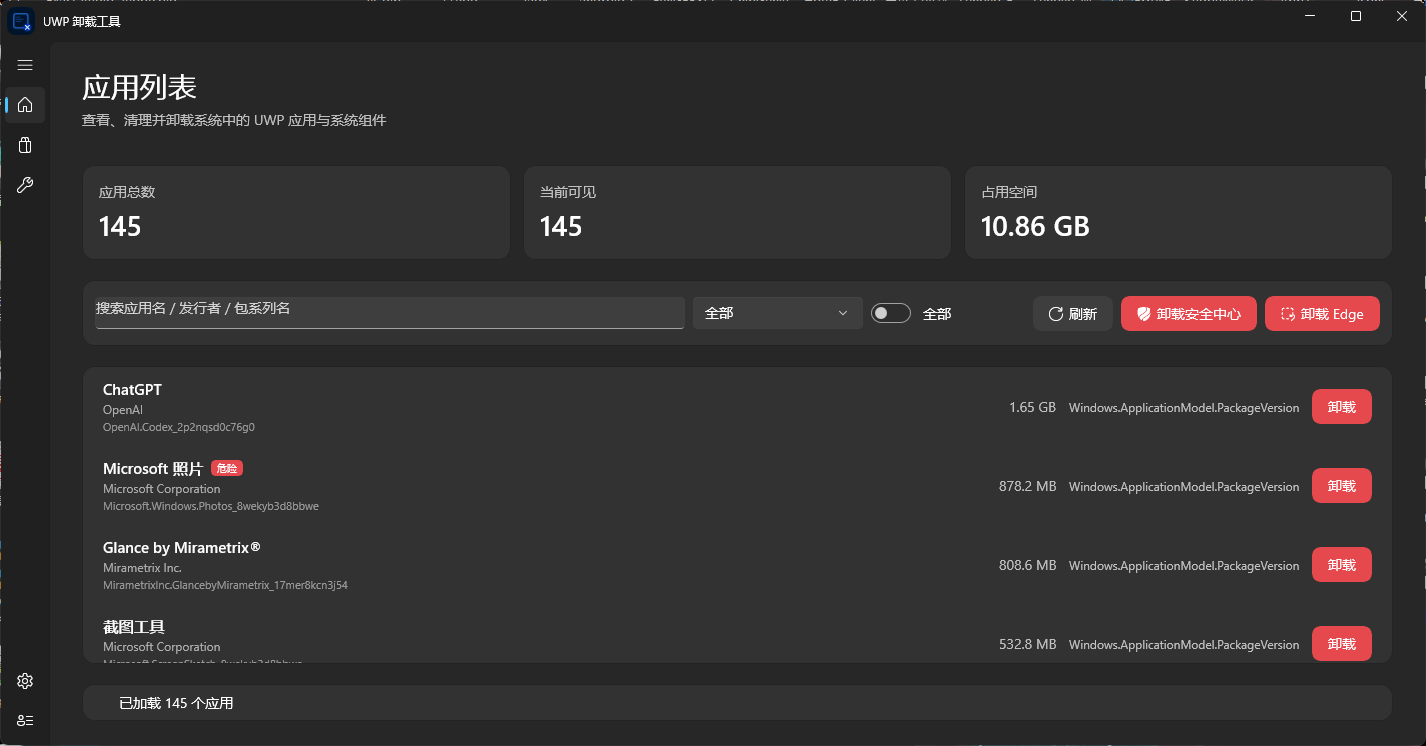This screenshot has height=746, width=1426.
Task: Click the 当前可见 card label
Action: (568, 192)
